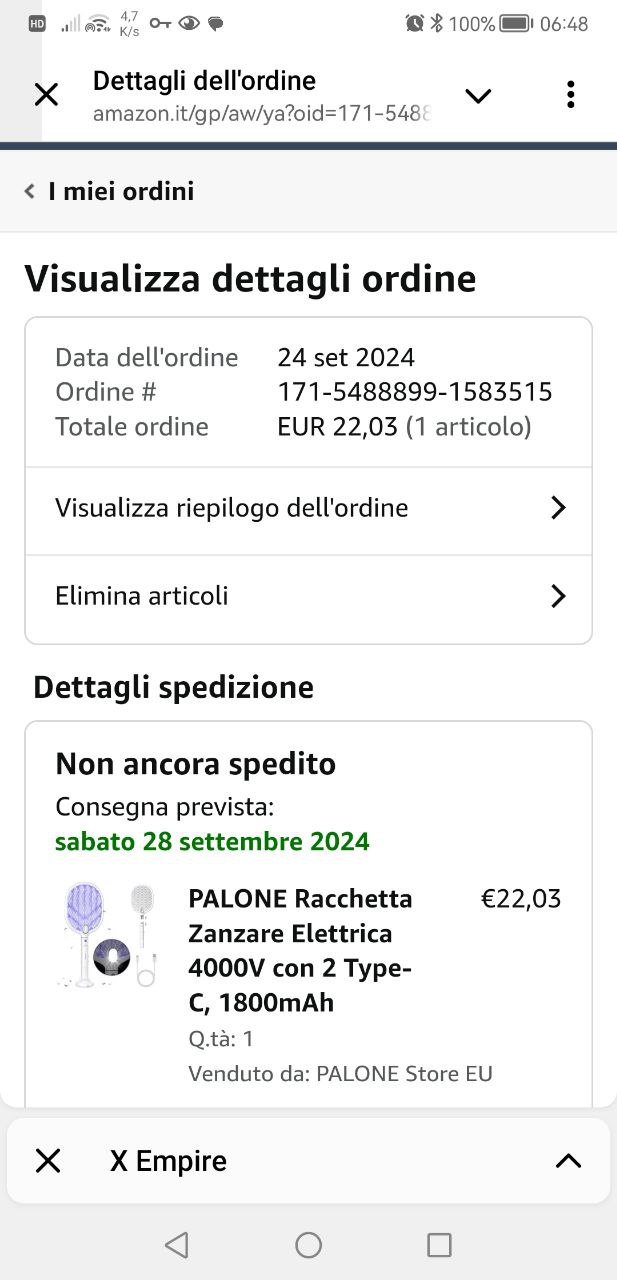Open the three-dot browser menu
Image resolution: width=617 pixels, height=1280 pixels.
pyautogui.click(x=570, y=95)
